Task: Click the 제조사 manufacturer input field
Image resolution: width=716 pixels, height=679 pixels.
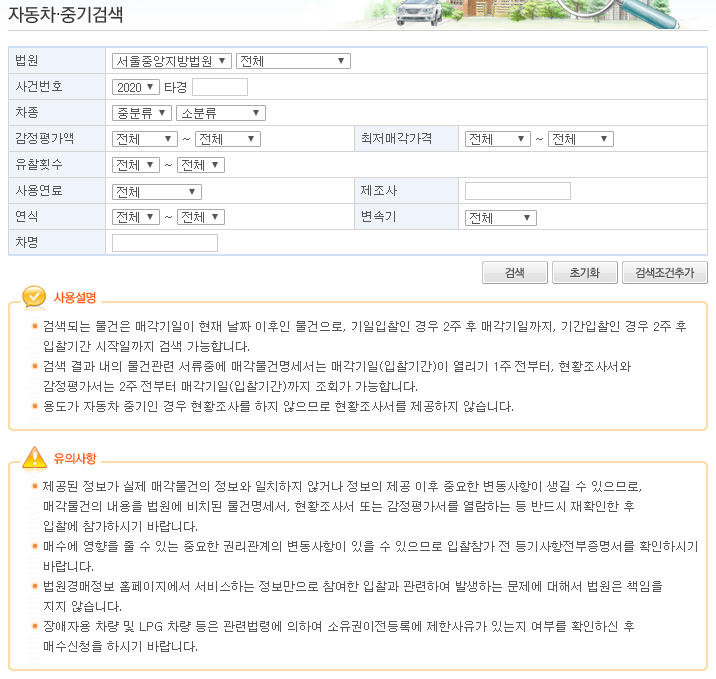Action: [x=518, y=191]
